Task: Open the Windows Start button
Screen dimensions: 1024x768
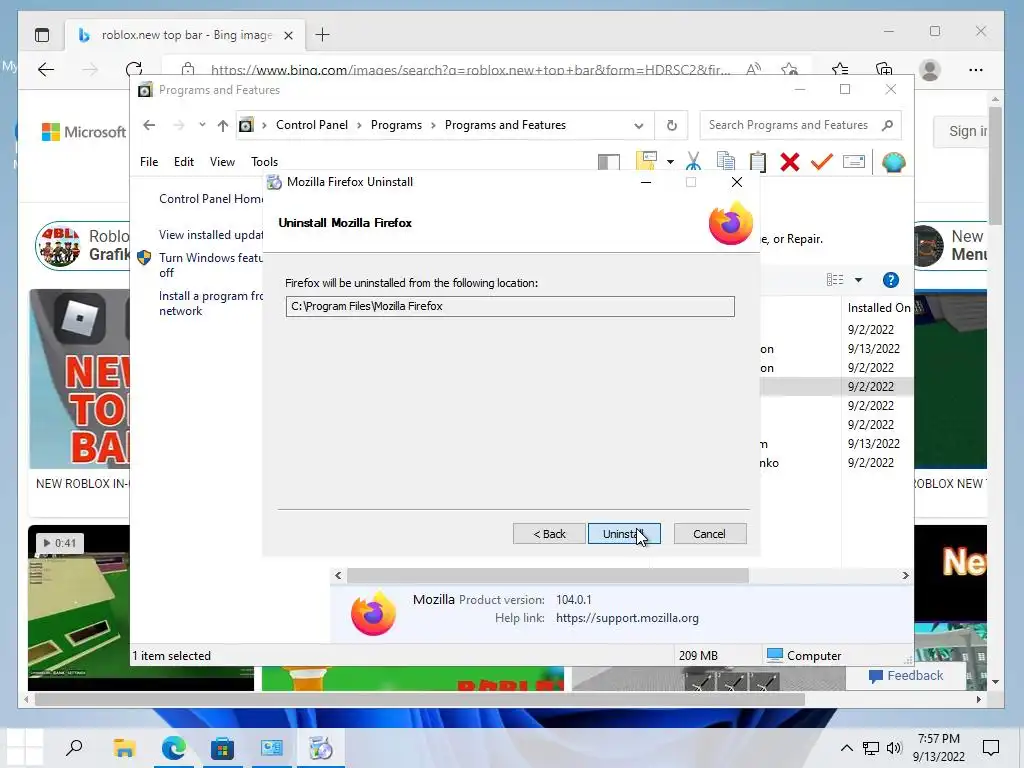Action: tap(24, 748)
